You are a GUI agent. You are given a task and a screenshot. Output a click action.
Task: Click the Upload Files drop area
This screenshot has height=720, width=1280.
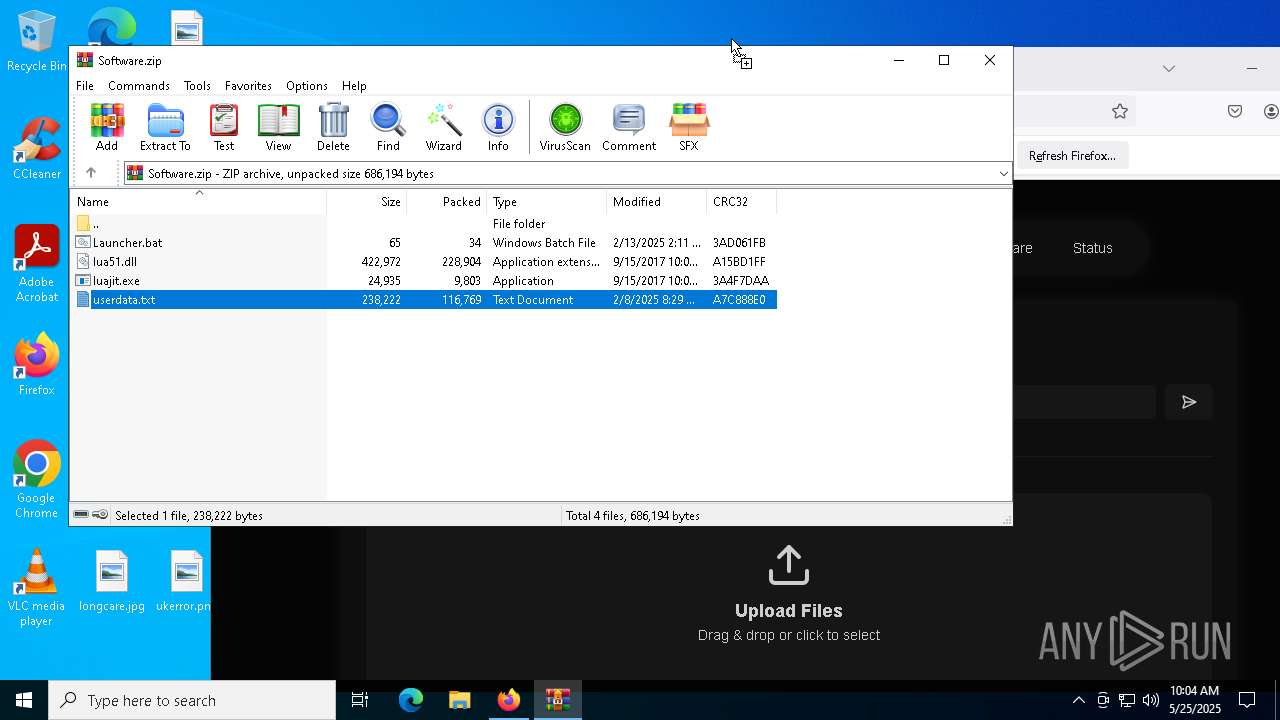tap(789, 594)
